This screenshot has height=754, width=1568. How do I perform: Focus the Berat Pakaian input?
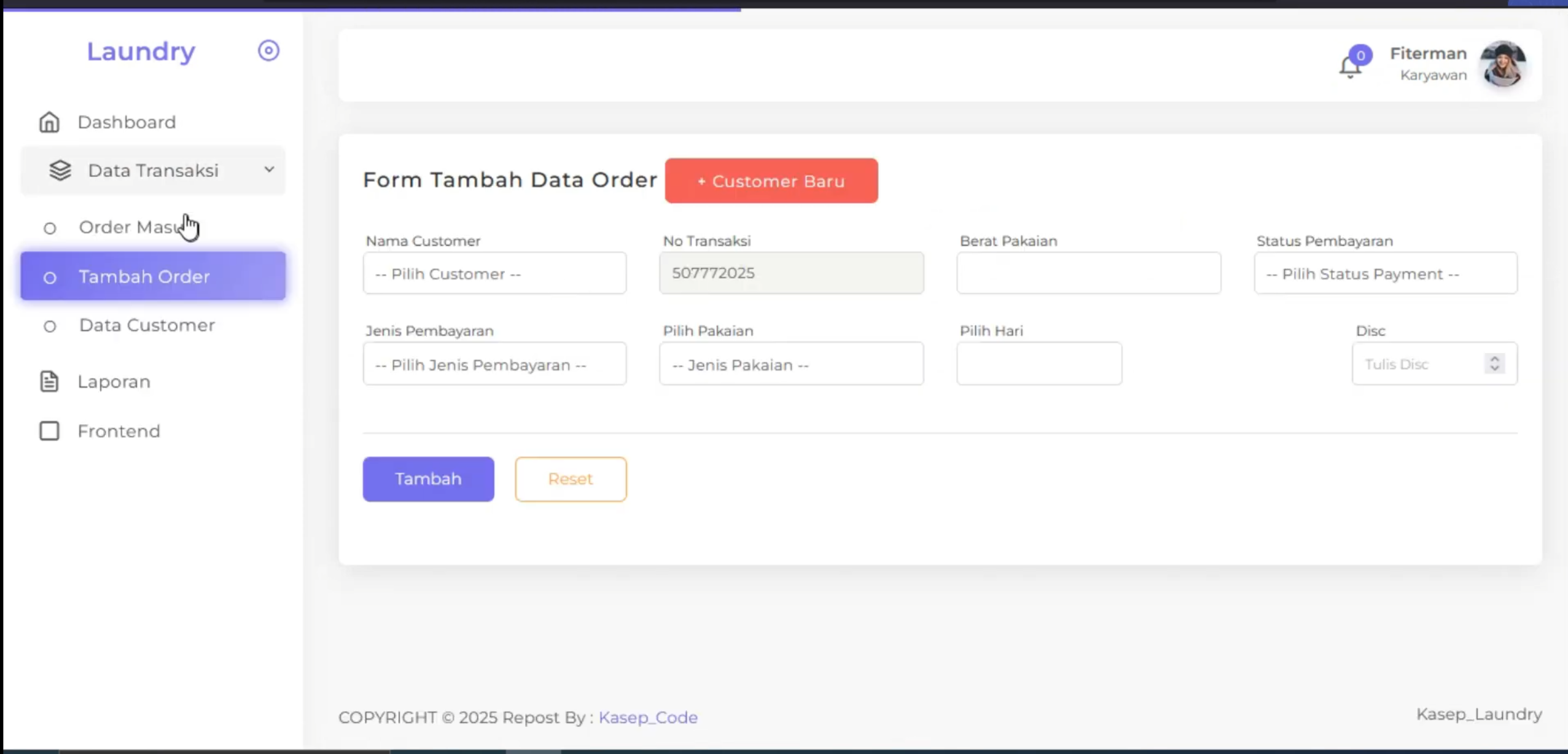[1088, 273]
